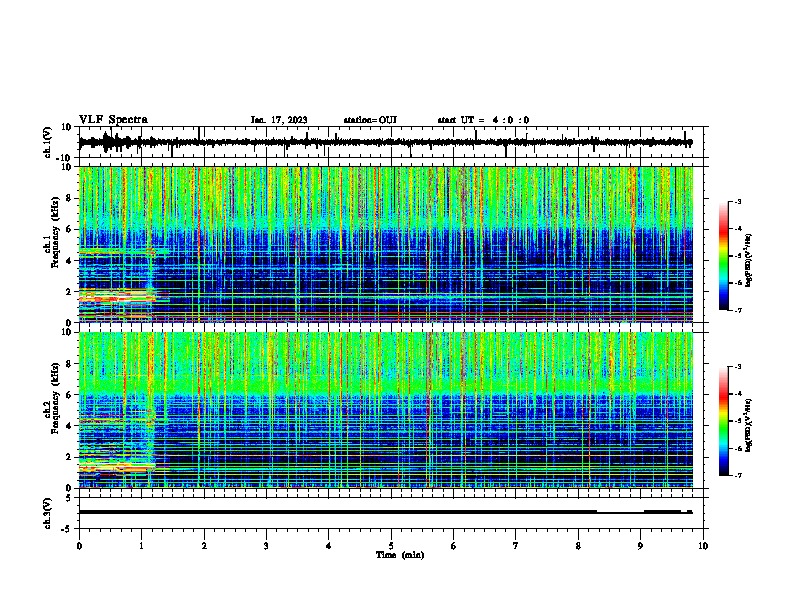Click the final time axis tick label "10"
Viewport: 792px width, 612px height.
coord(703,546)
